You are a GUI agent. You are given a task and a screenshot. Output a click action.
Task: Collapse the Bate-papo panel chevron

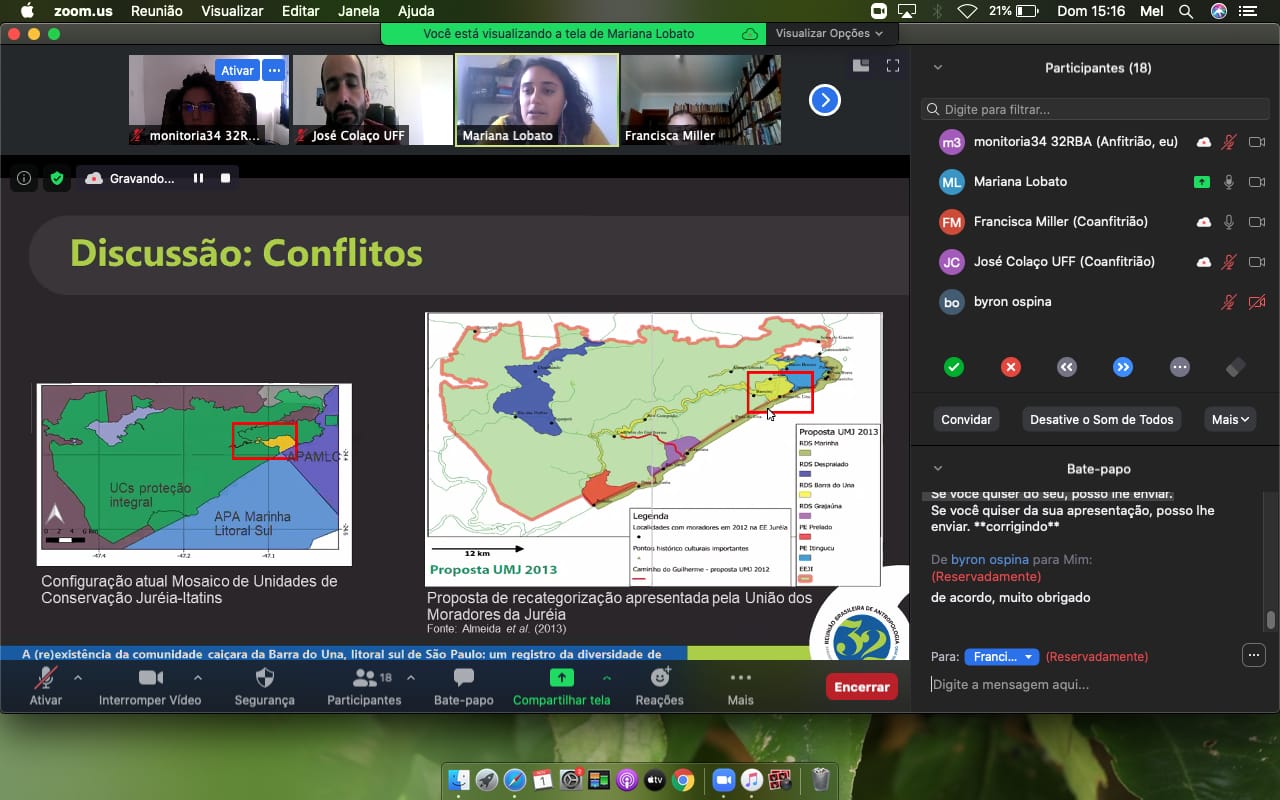938,468
